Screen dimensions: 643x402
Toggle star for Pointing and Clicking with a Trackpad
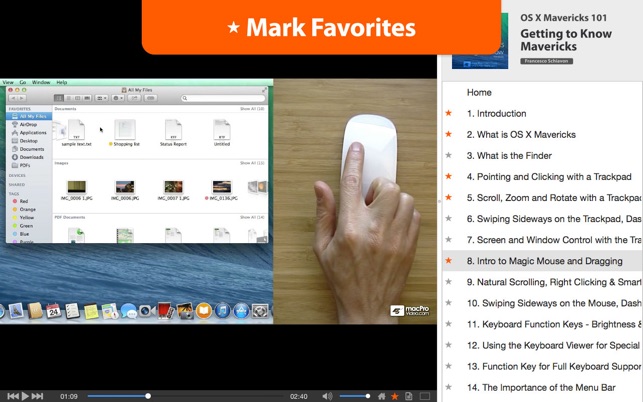click(449, 176)
